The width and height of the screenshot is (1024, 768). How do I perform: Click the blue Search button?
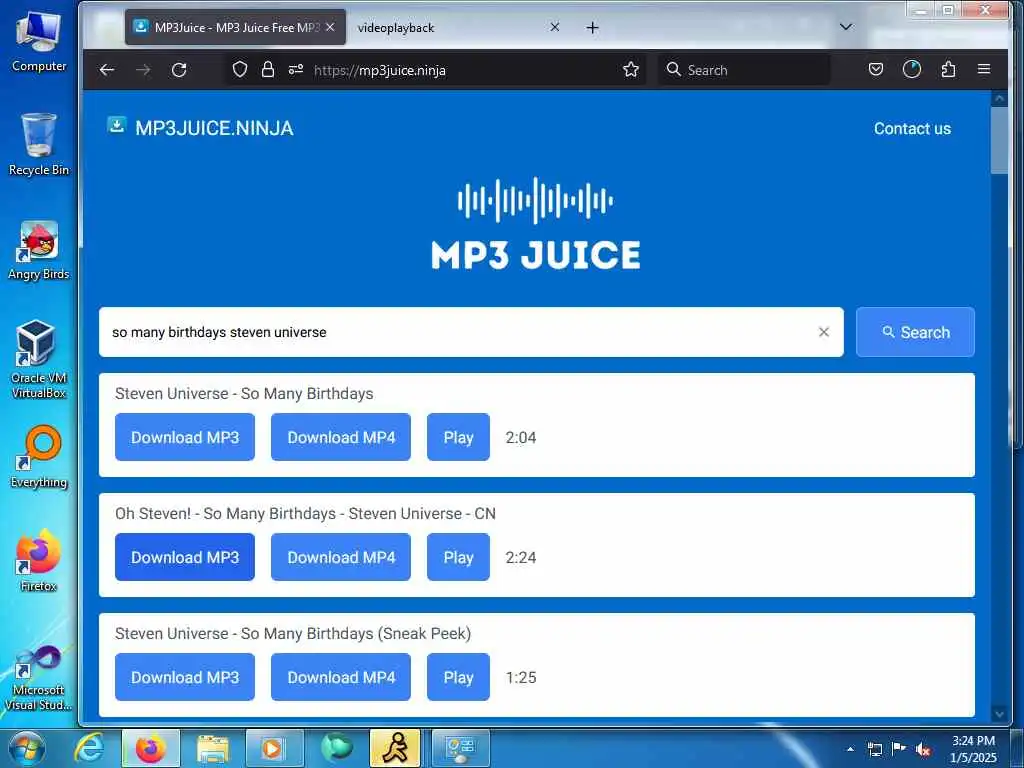point(915,332)
